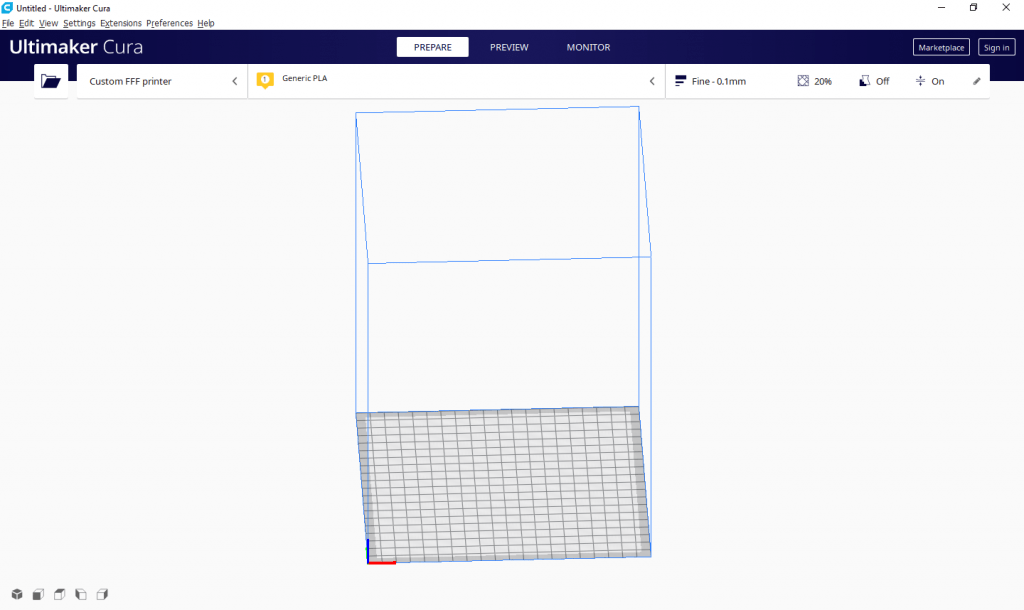
Task: Click the Sign in button
Action: point(997,47)
